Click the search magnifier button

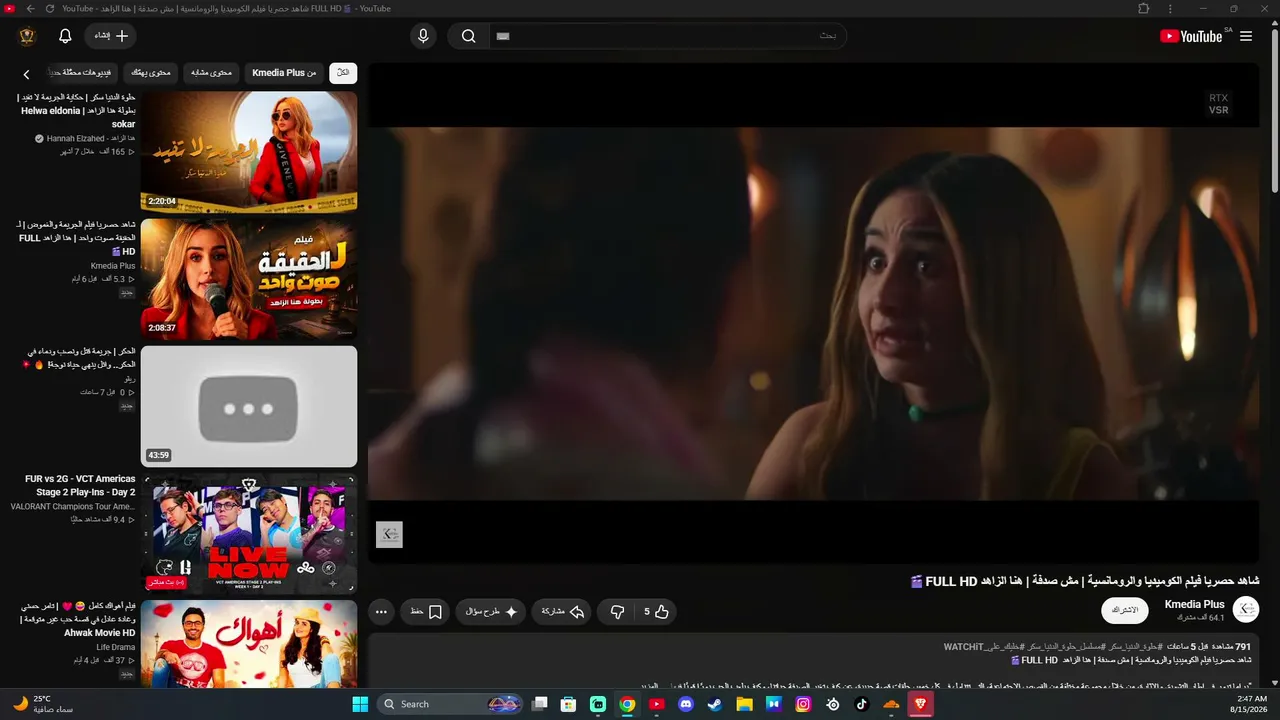[x=468, y=36]
